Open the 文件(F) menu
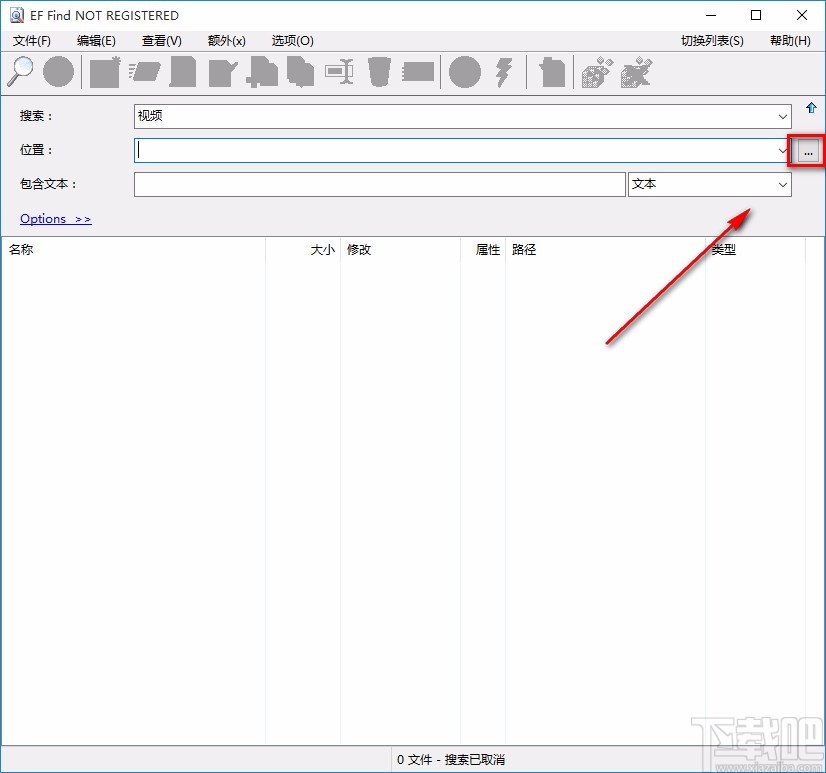The width and height of the screenshot is (826, 773). [x=32, y=41]
